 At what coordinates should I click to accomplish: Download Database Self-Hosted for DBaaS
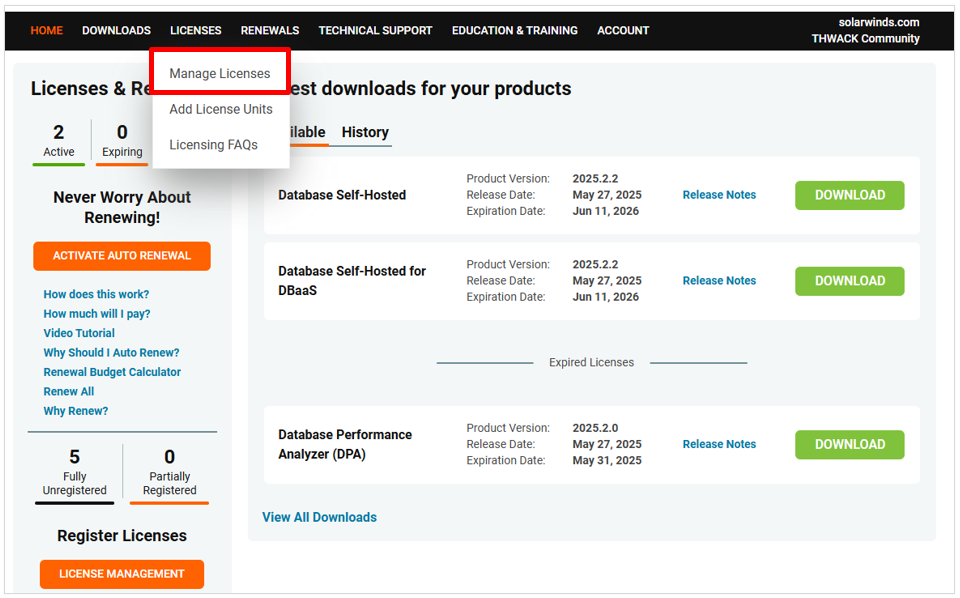click(x=850, y=281)
